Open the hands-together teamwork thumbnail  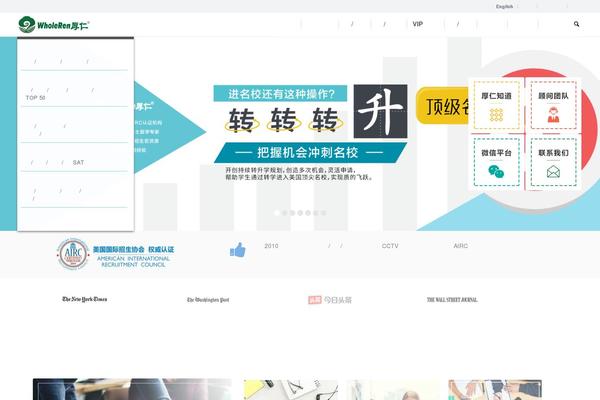[x=495, y=390]
